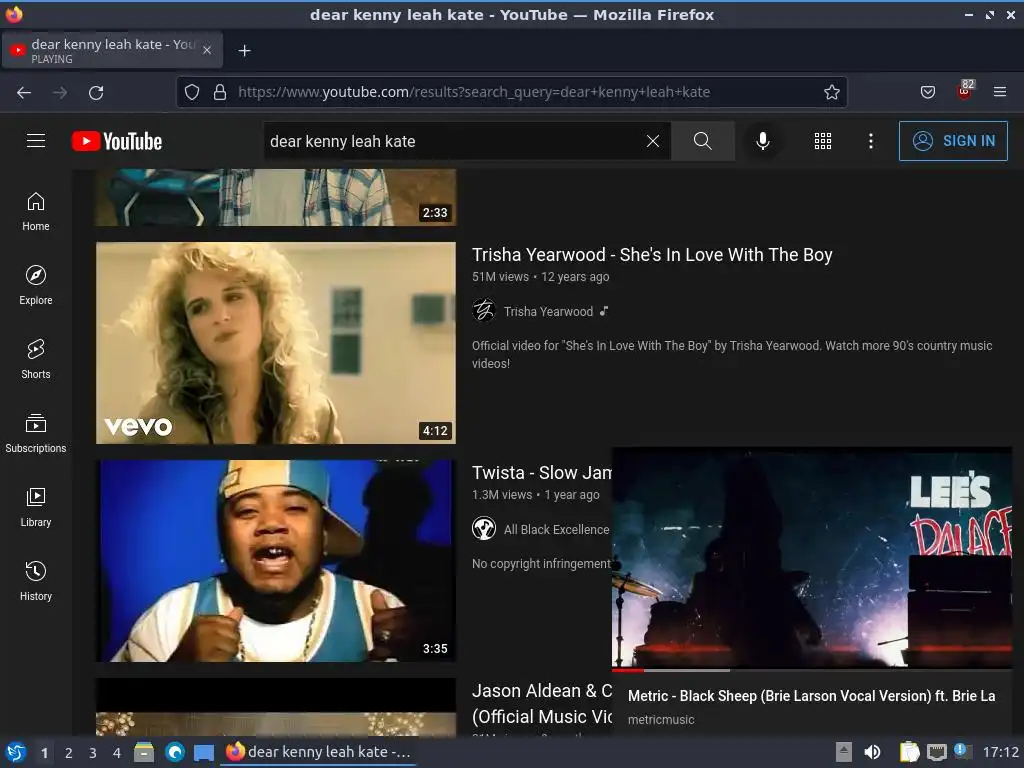
Task: Open the YouTube apps grid icon
Action: click(x=823, y=141)
